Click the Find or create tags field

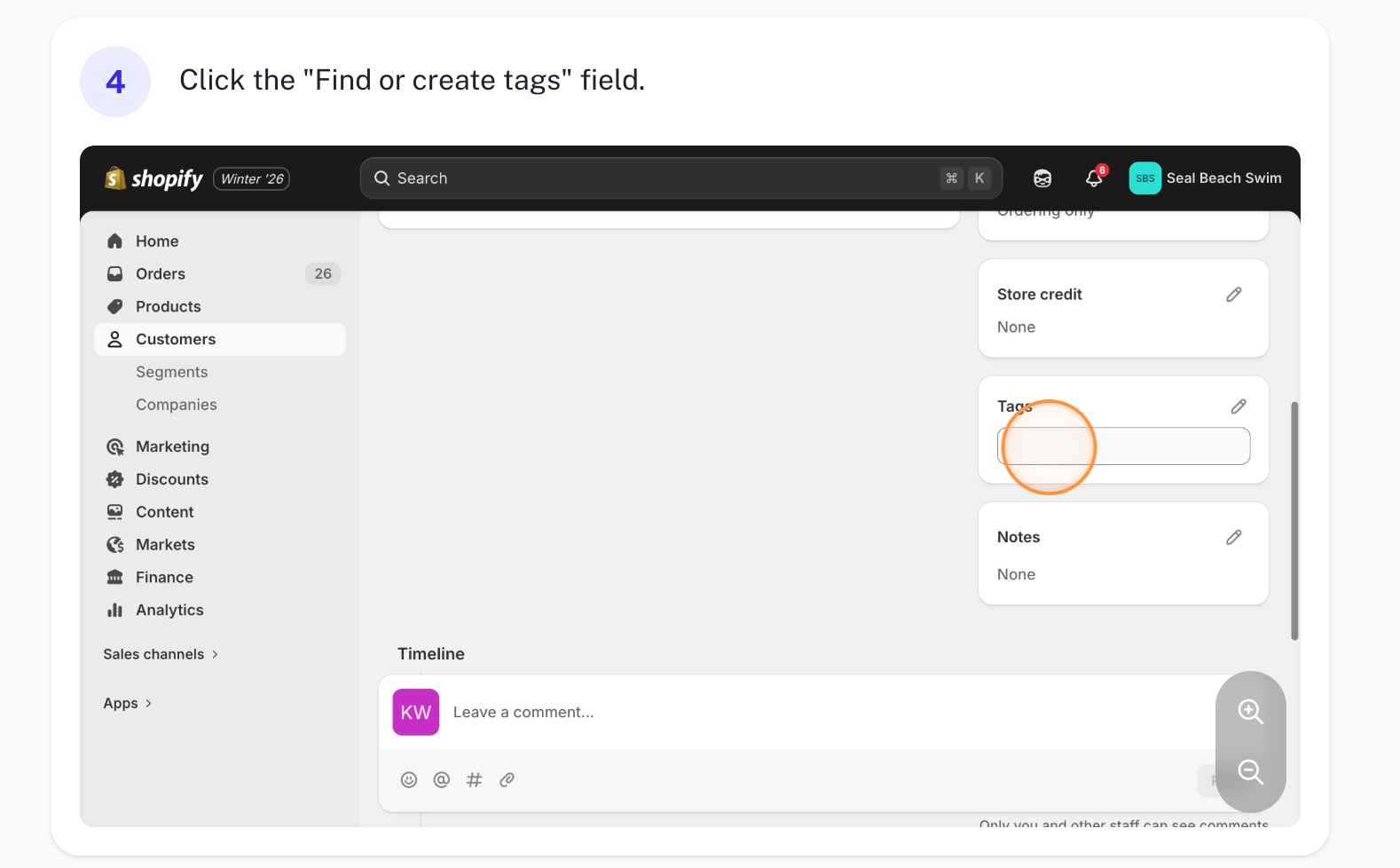point(1123,446)
